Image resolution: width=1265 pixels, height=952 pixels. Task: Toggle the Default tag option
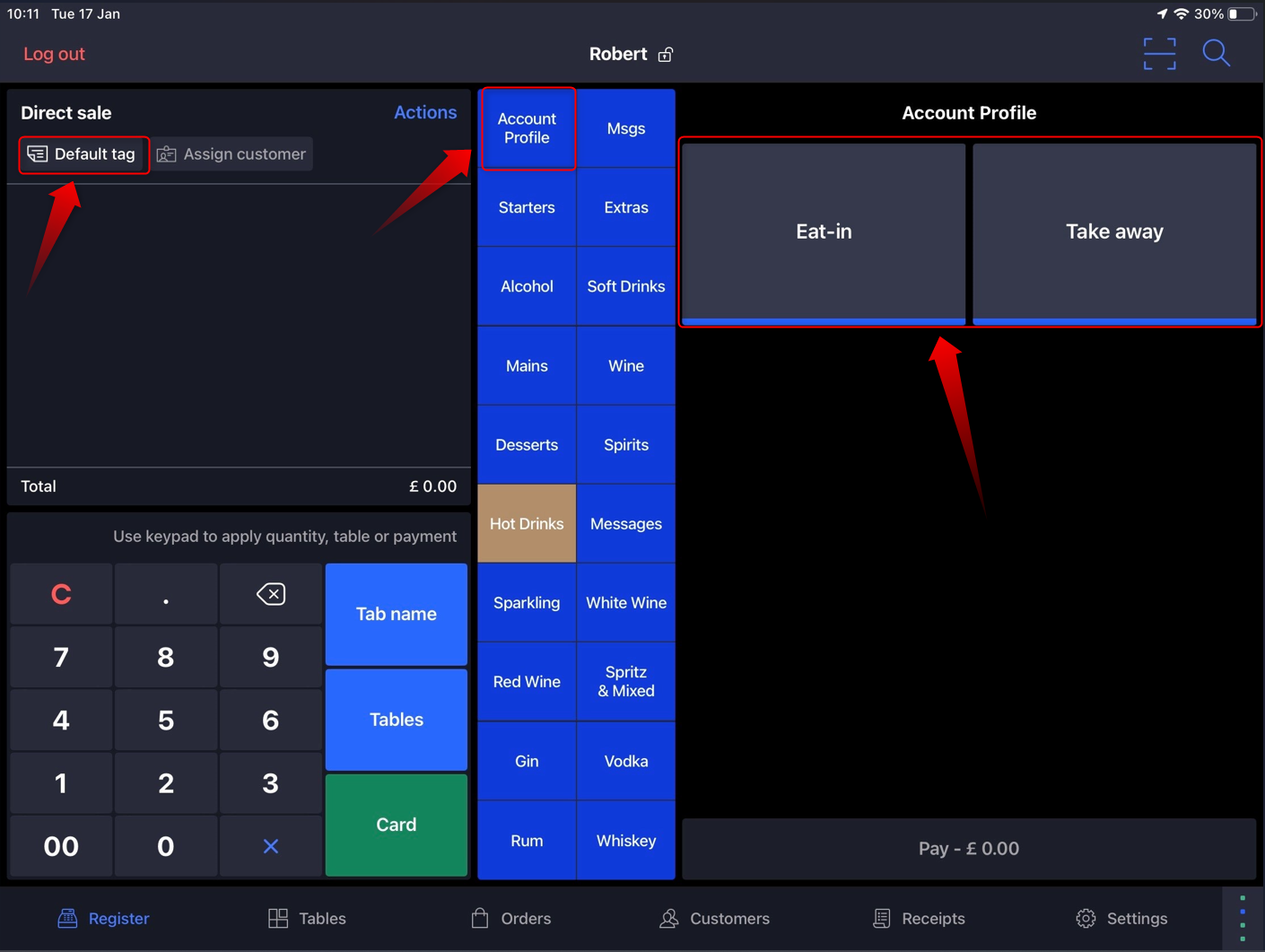click(x=83, y=153)
